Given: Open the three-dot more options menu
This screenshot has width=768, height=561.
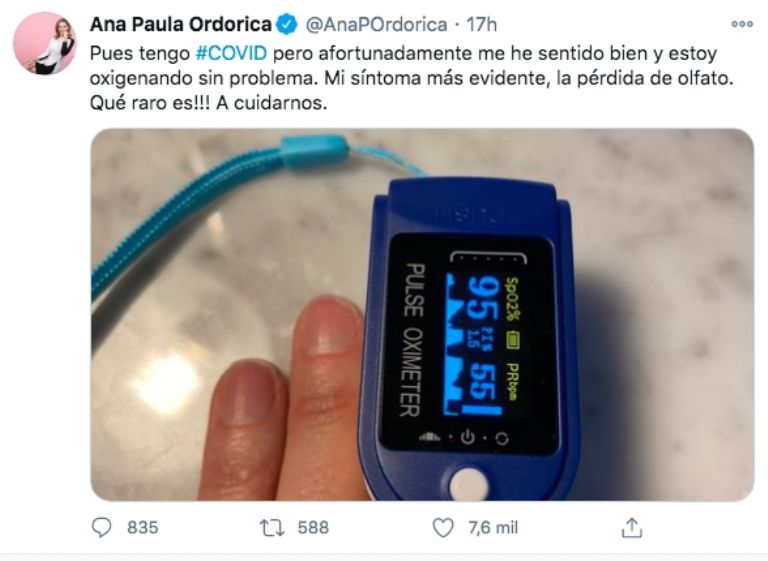Looking at the screenshot, I should coord(742,24).
